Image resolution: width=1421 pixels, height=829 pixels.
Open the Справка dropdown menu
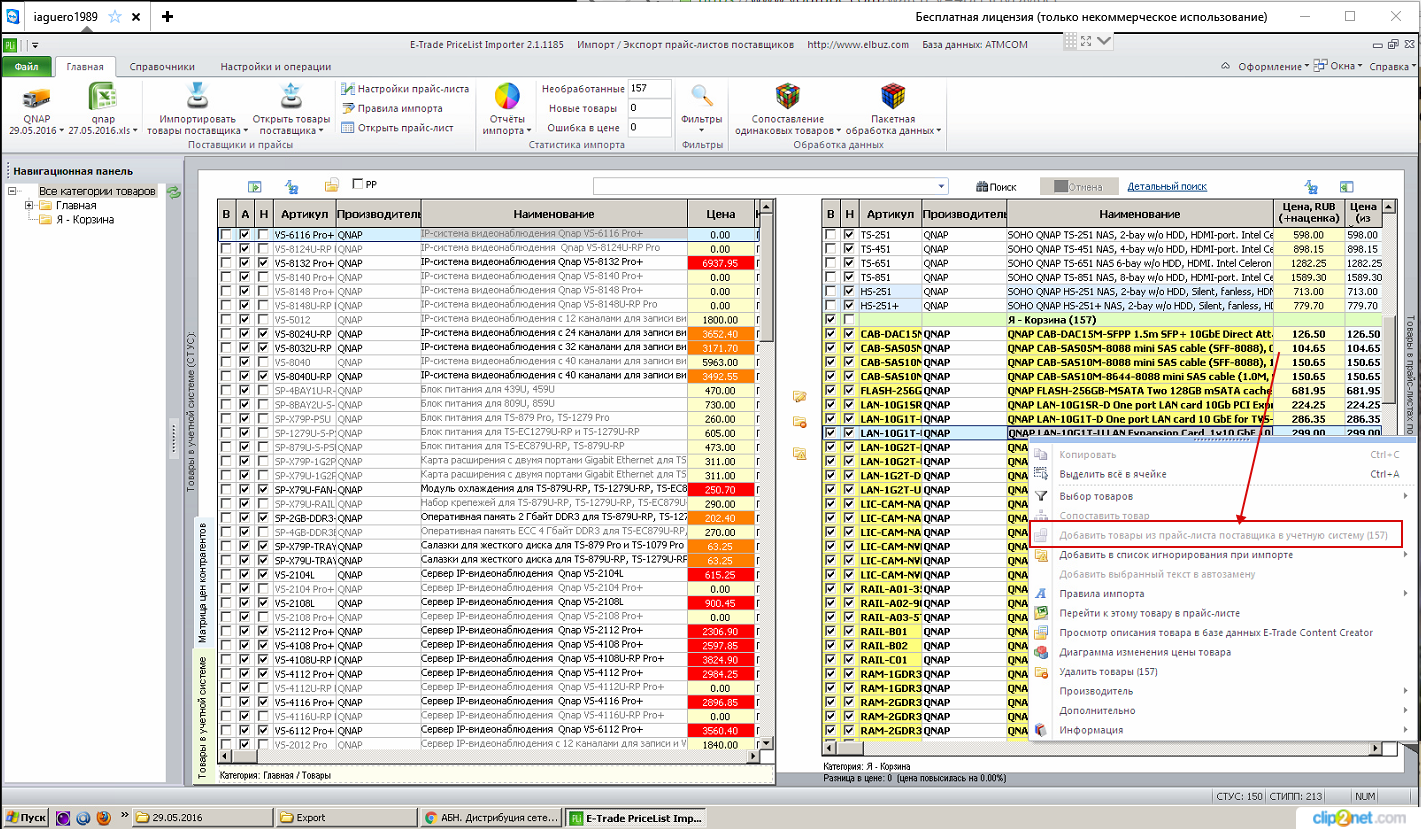tap(1391, 67)
